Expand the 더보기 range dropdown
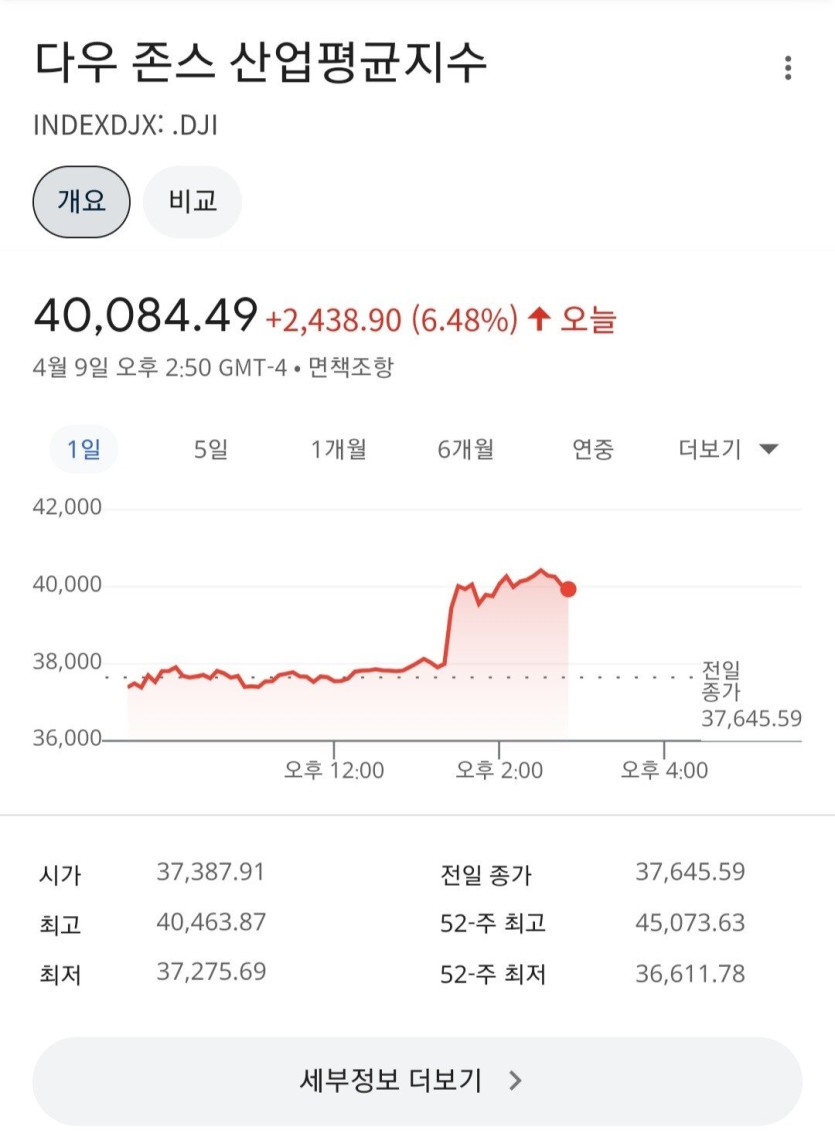Image resolution: width=835 pixels, height=1144 pixels. 728,450
